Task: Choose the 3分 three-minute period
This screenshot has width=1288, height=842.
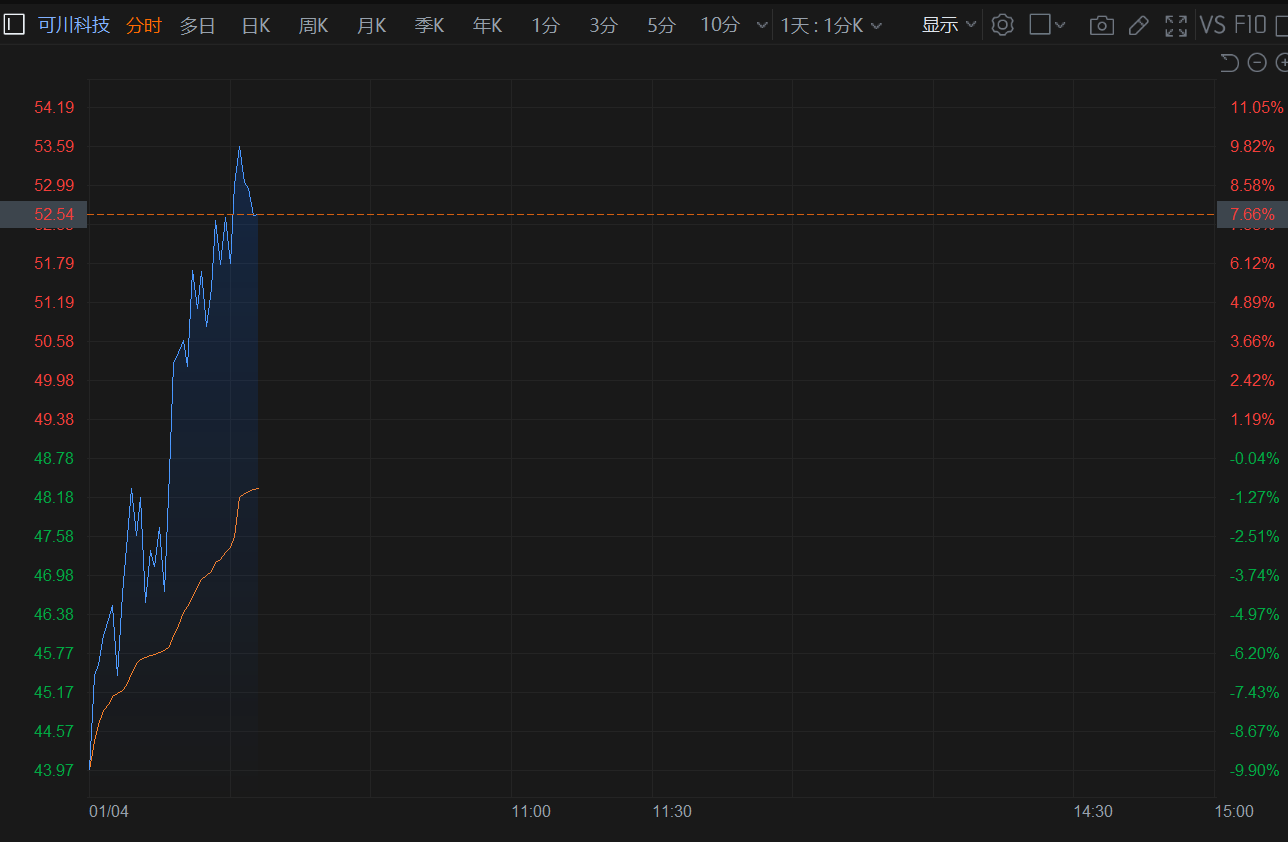Action: 603,26
